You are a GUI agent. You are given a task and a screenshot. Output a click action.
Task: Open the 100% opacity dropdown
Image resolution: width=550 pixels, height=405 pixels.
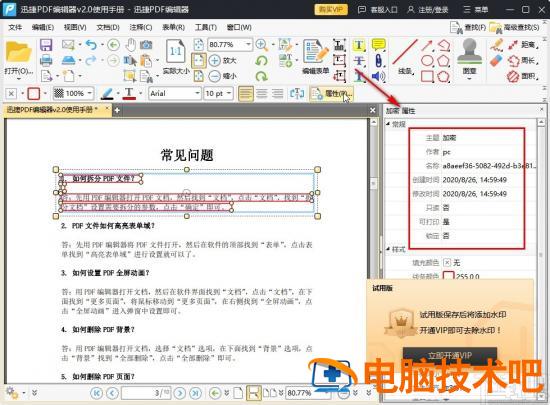[x=89, y=93]
